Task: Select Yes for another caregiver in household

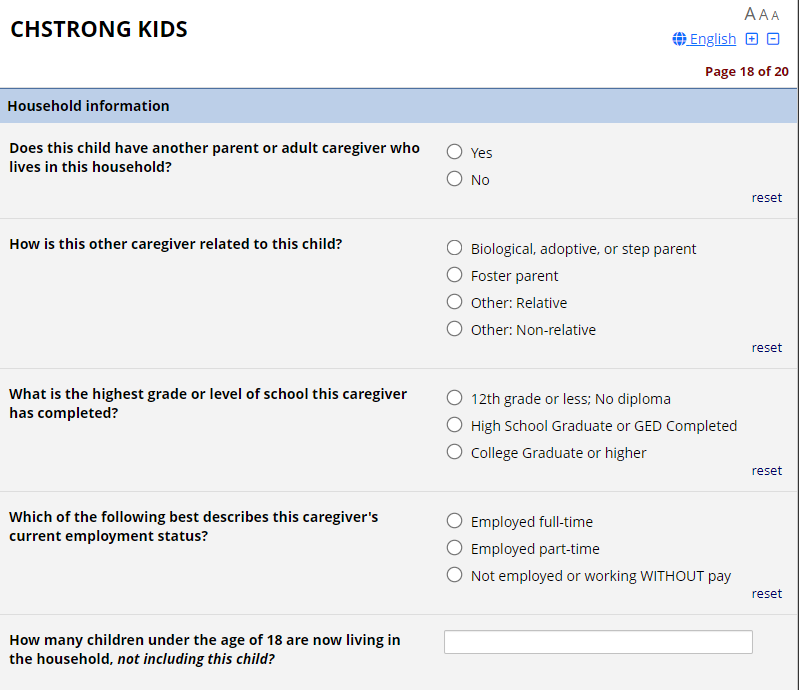Action: click(455, 152)
